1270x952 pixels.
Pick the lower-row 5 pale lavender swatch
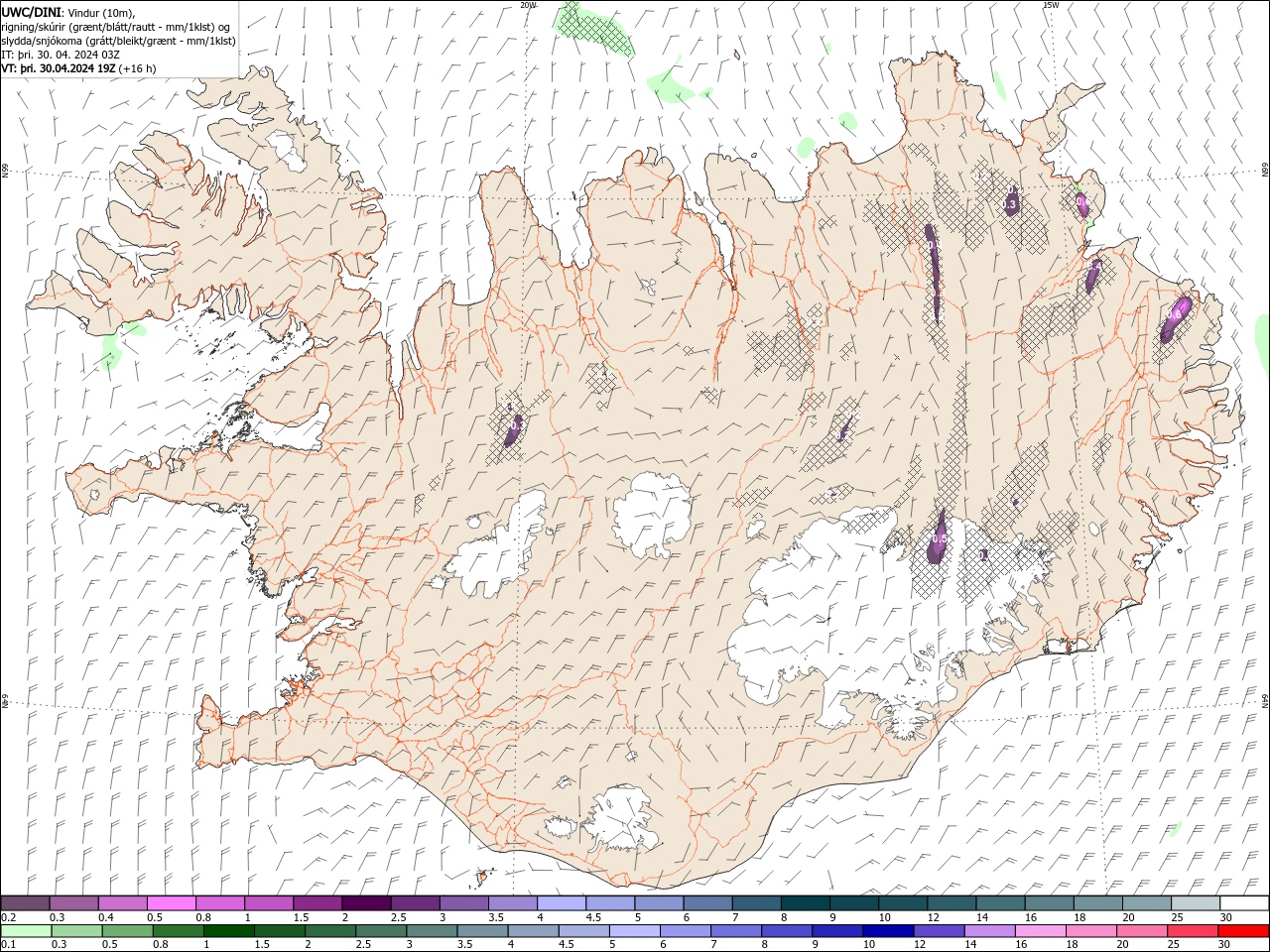(635, 931)
